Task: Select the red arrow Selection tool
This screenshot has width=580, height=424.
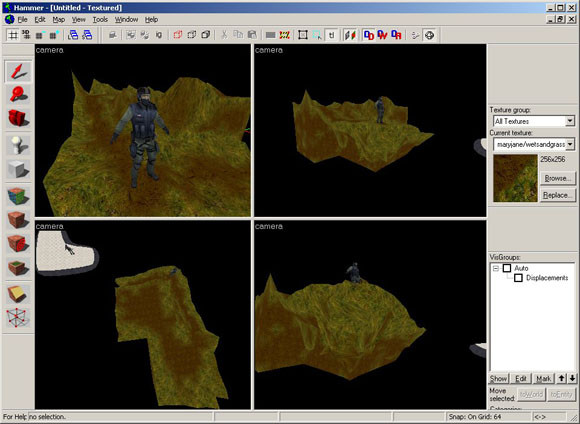Action: (18, 71)
